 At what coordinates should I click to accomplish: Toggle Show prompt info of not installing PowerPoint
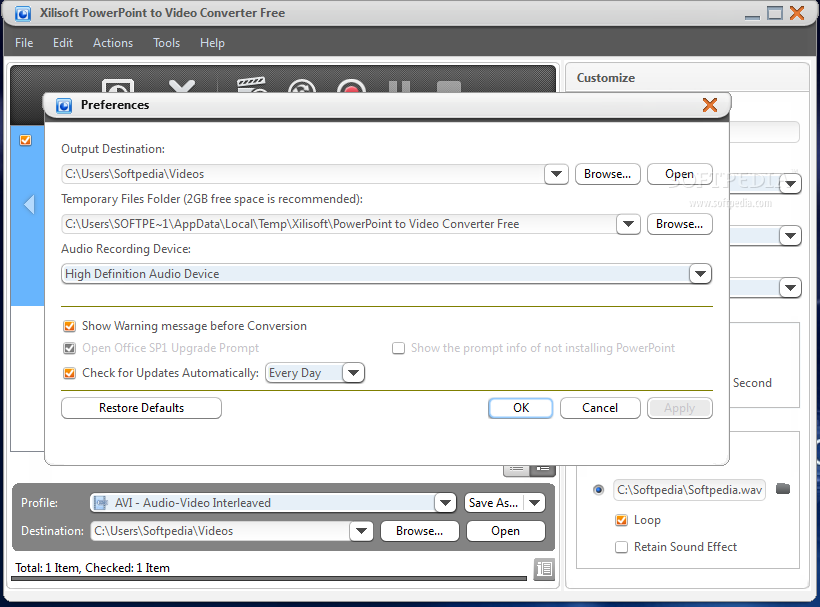point(398,348)
